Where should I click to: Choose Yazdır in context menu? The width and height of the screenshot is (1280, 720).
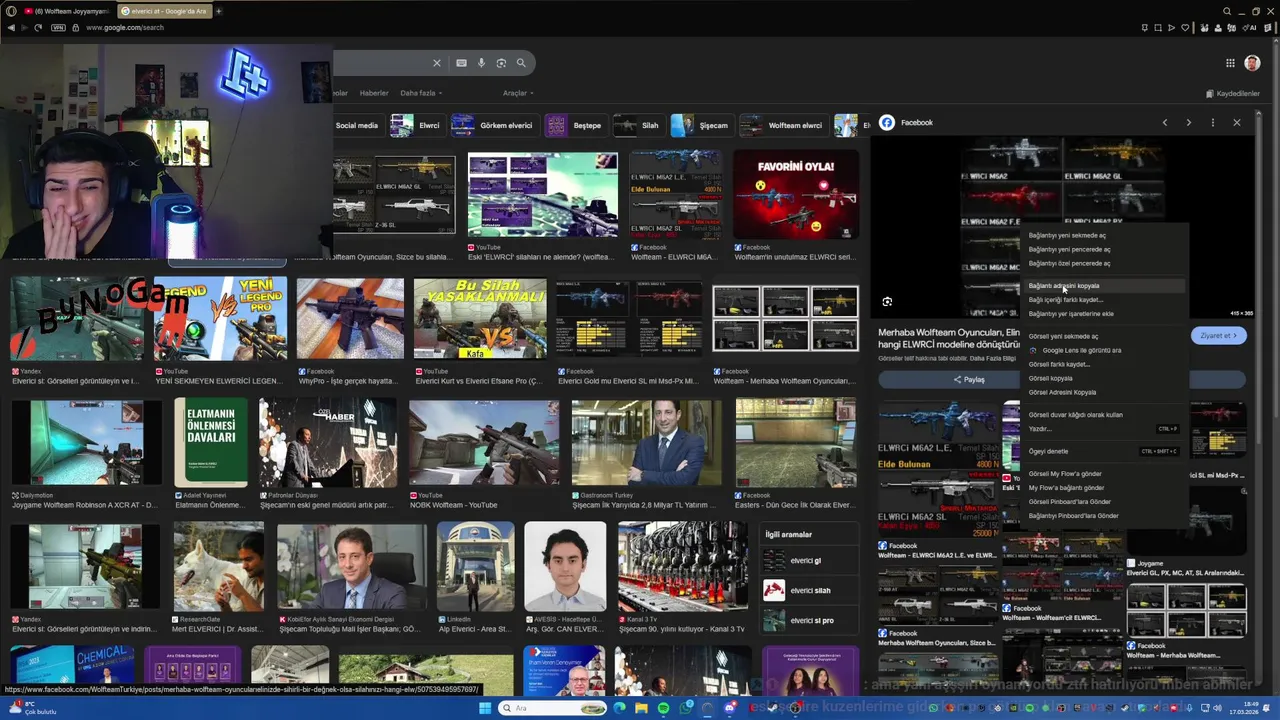pos(1040,428)
